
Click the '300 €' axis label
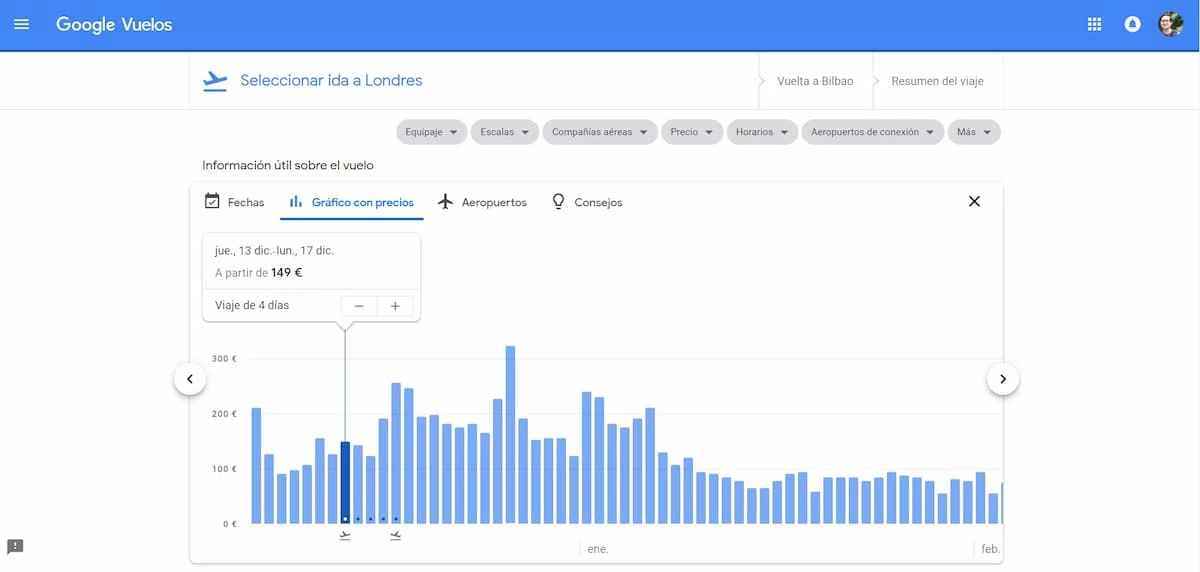pyautogui.click(x=224, y=358)
